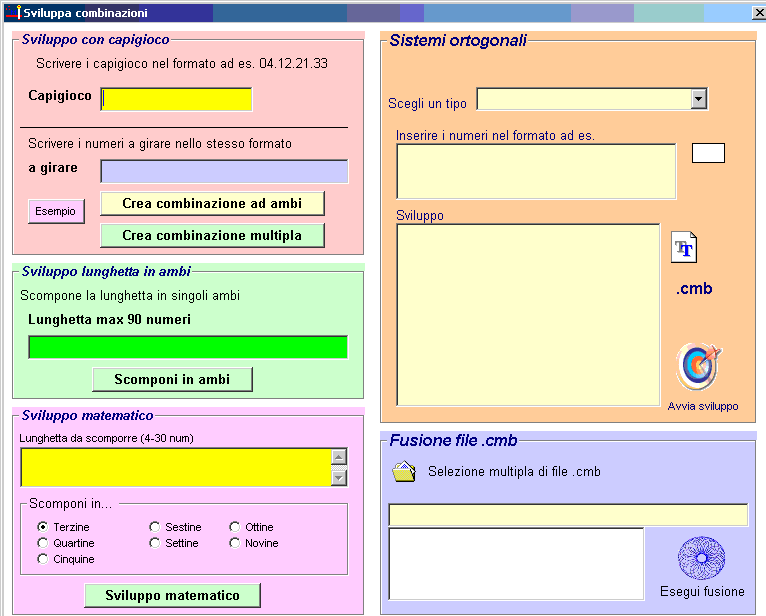Click Scomponi in ambi button
The height and width of the screenshot is (616, 766).
[172, 380]
